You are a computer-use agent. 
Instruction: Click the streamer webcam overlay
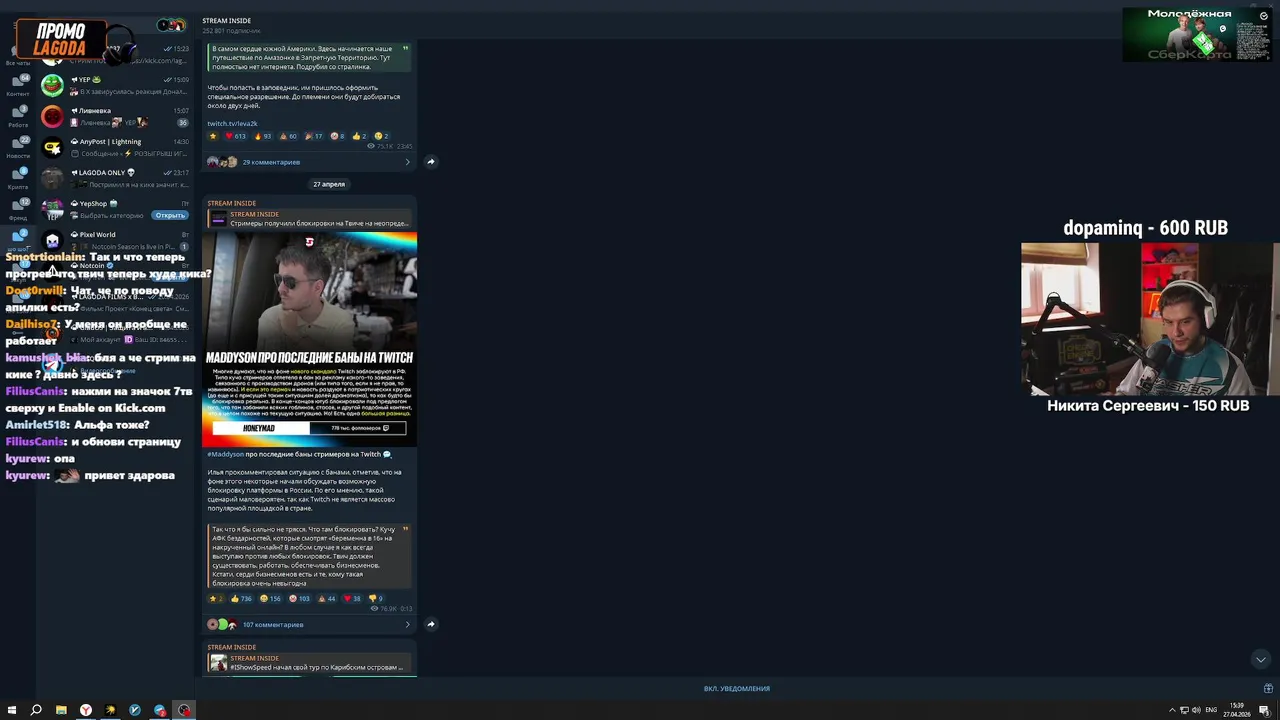(1149, 320)
